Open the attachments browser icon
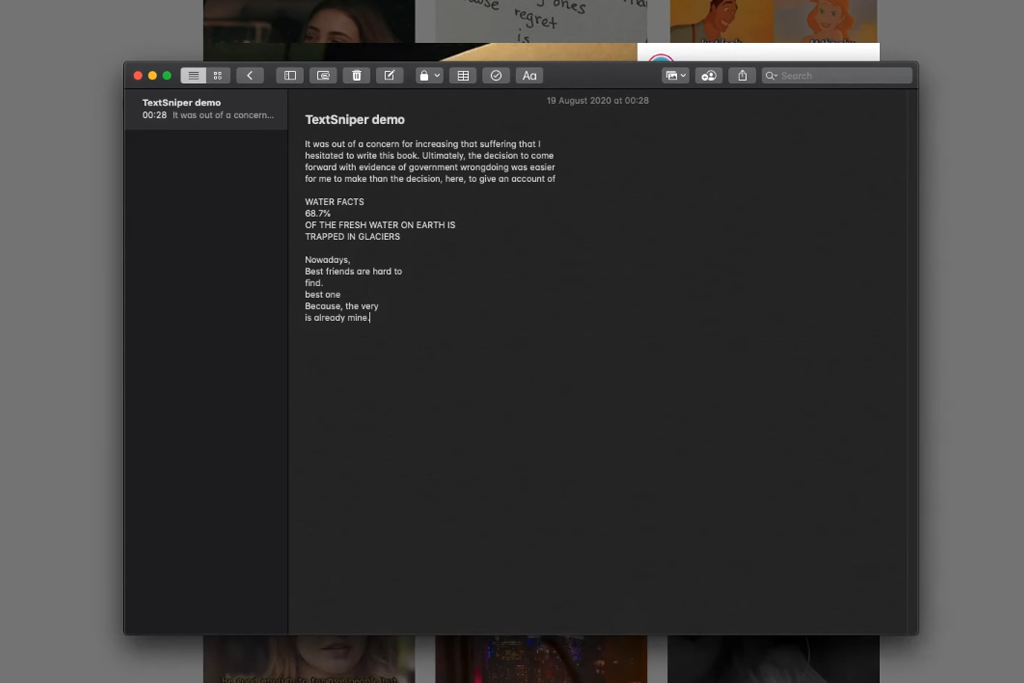Image resolution: width=1024 pixels, height=683 pixels. pyautogui.click(x=323, y=76)
